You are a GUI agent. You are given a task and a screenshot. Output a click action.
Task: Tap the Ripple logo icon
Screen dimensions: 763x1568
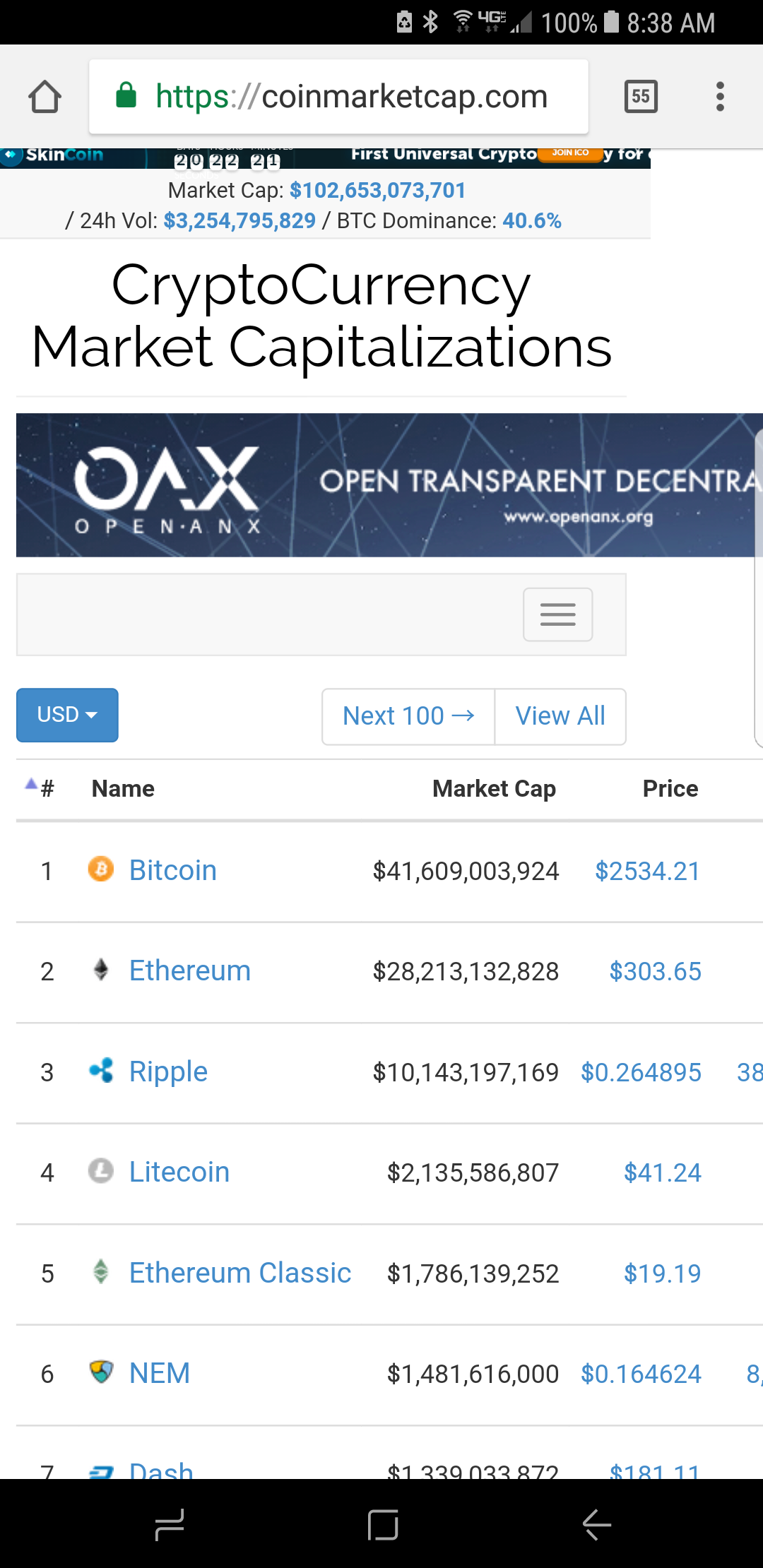coord(101,1071)
